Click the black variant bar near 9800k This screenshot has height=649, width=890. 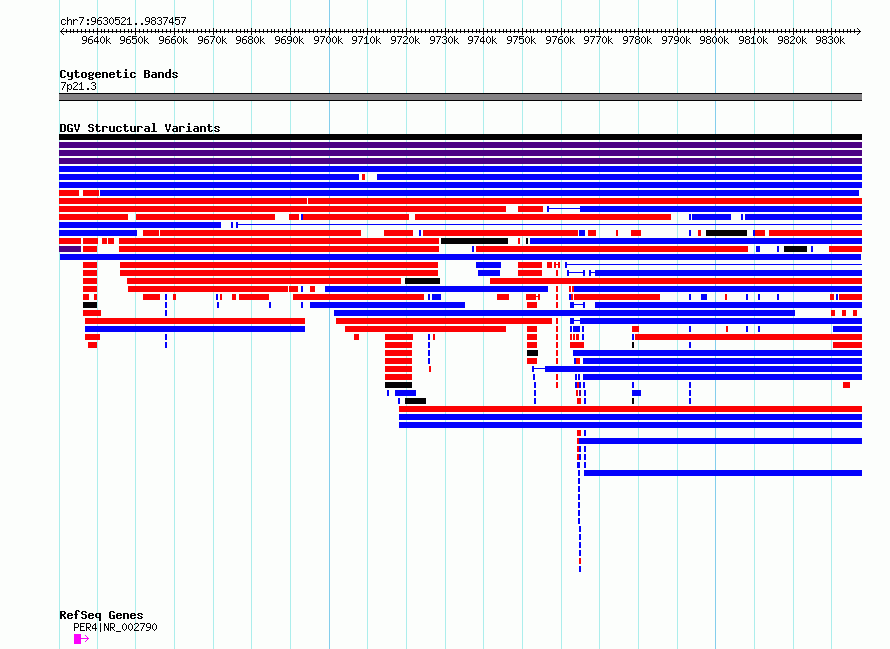[x=727, y=233]
